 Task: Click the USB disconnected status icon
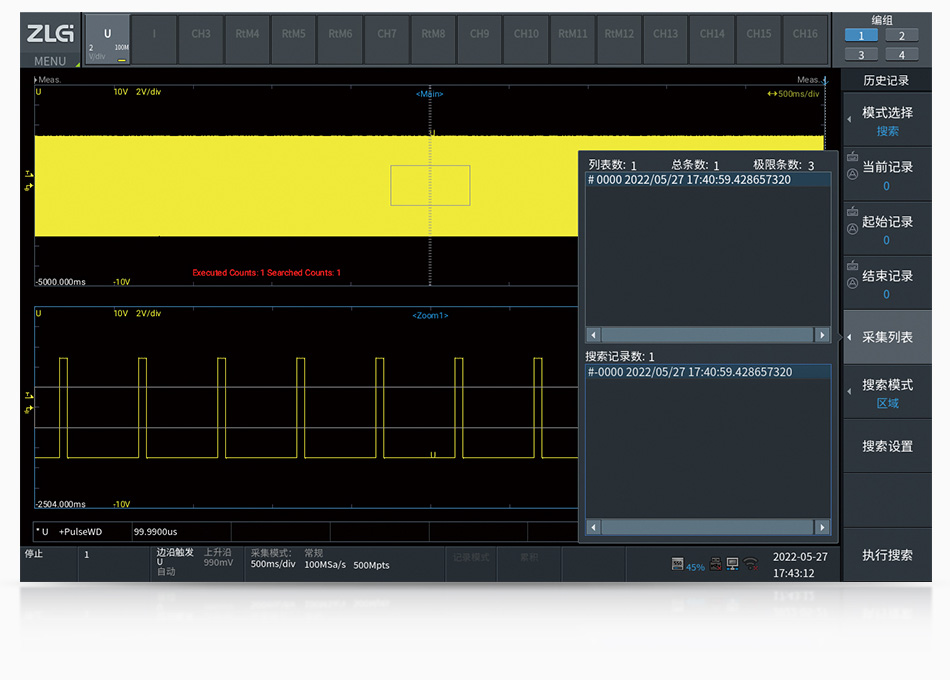[716, 564]
